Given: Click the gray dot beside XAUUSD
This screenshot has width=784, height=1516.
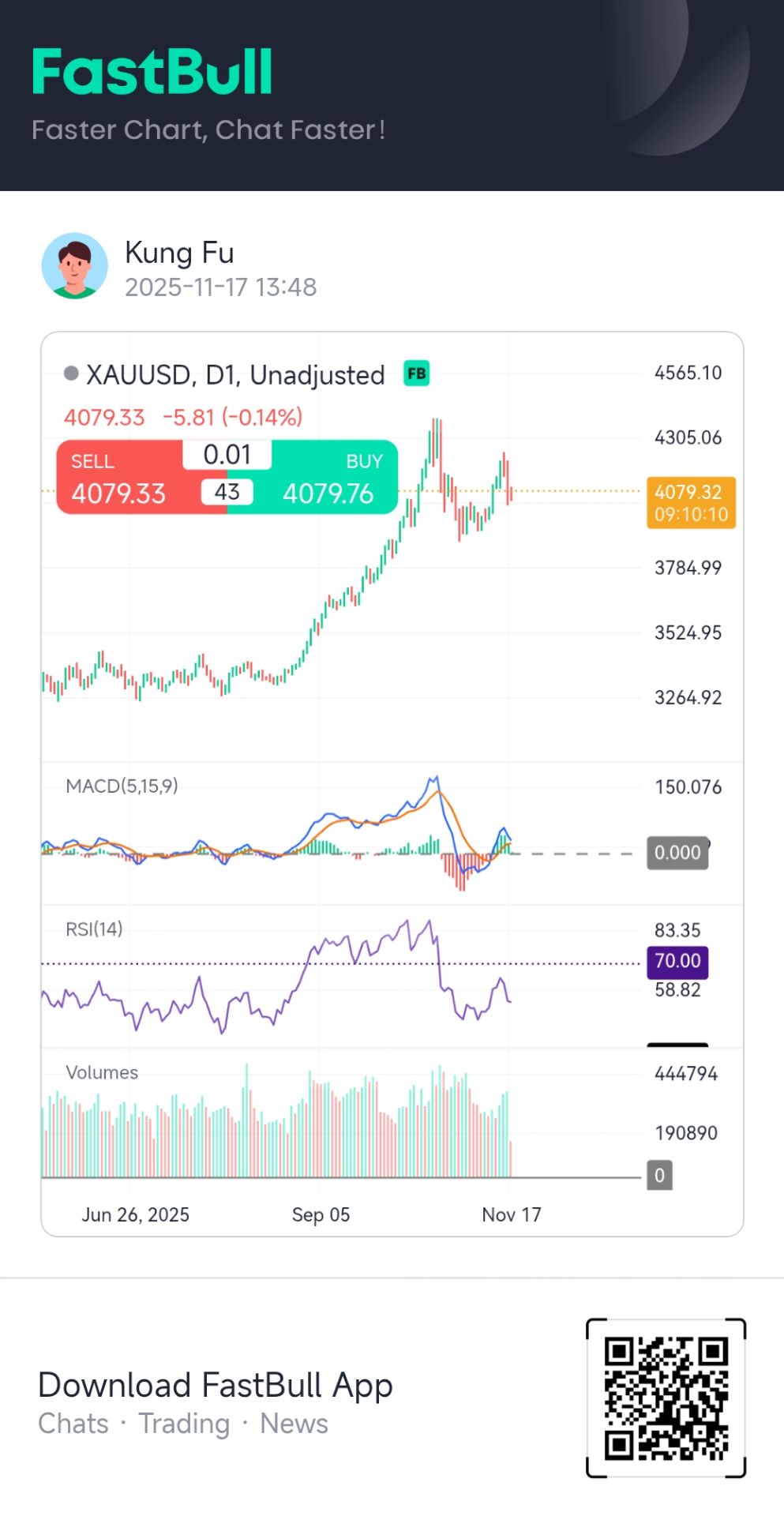Looking at the screenshot, I should (71, 373).
